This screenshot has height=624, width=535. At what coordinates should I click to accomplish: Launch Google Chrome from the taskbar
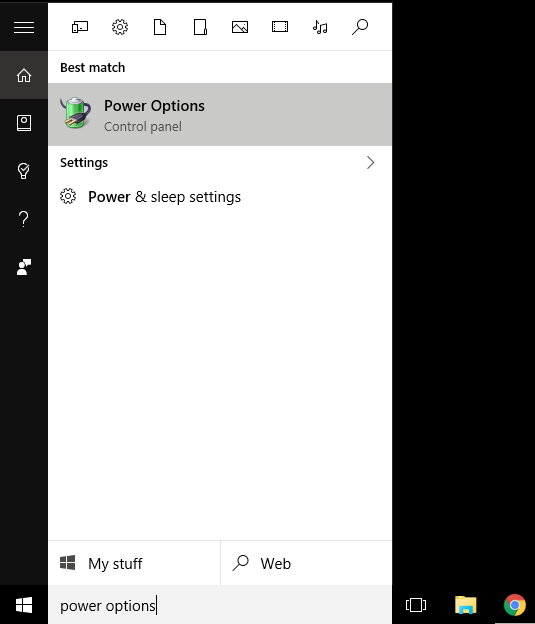(x=514, y=605)
